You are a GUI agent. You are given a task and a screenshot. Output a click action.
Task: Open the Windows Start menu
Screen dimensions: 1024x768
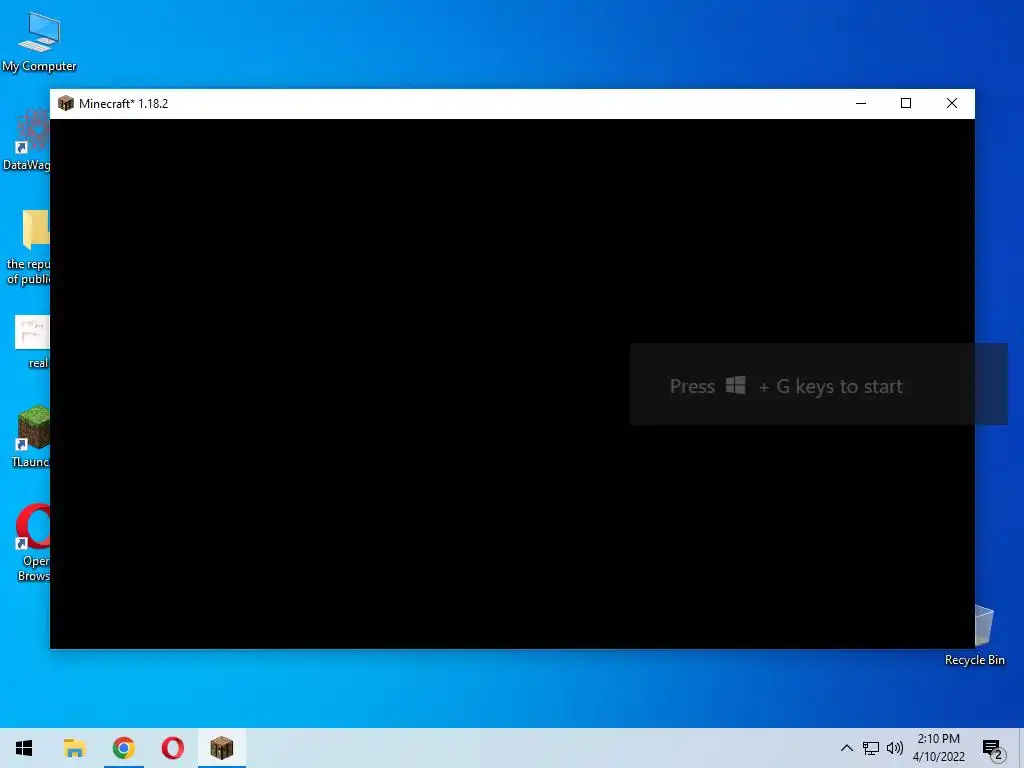24,748
